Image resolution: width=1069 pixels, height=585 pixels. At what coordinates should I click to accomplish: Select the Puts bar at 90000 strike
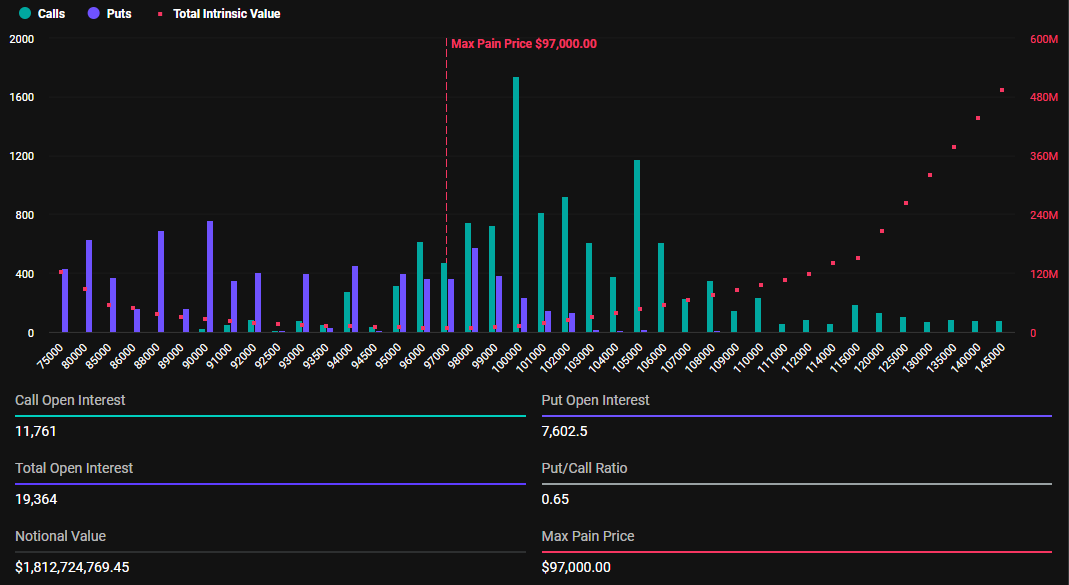tap(210, 277)
